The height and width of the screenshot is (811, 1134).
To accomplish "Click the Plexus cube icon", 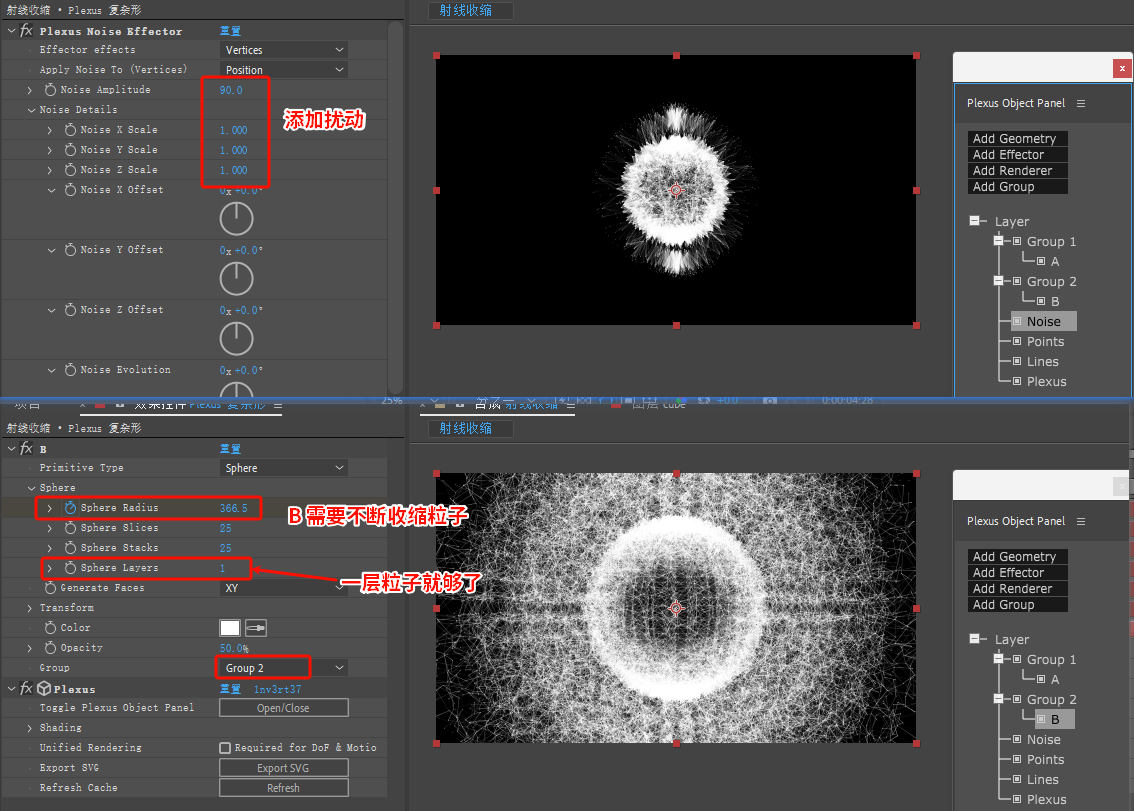I will click(x=44, y=689).
